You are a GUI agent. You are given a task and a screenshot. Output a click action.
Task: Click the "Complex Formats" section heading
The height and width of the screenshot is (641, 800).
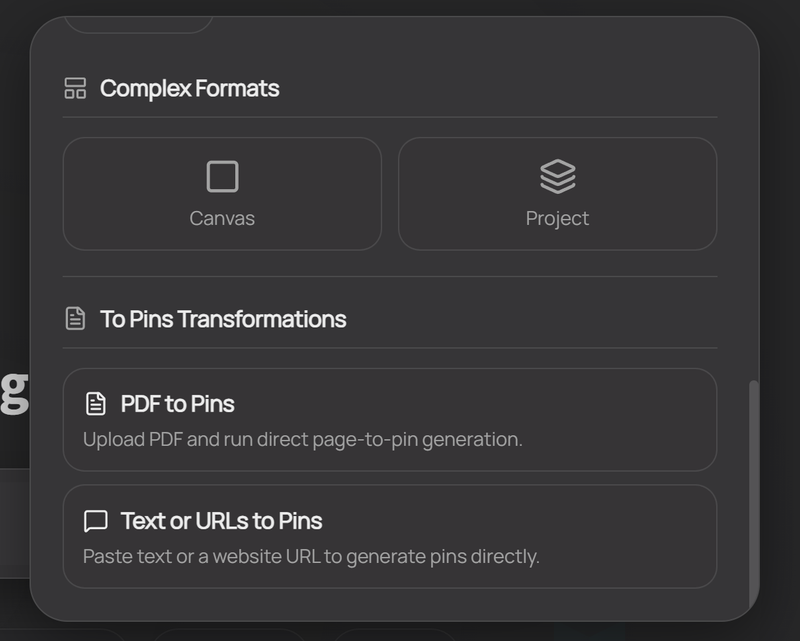click(189, 88)
